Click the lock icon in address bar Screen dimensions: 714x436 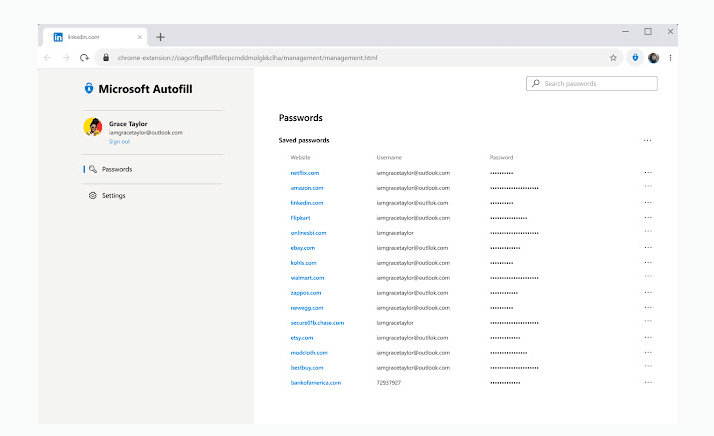tap(106, 58)
